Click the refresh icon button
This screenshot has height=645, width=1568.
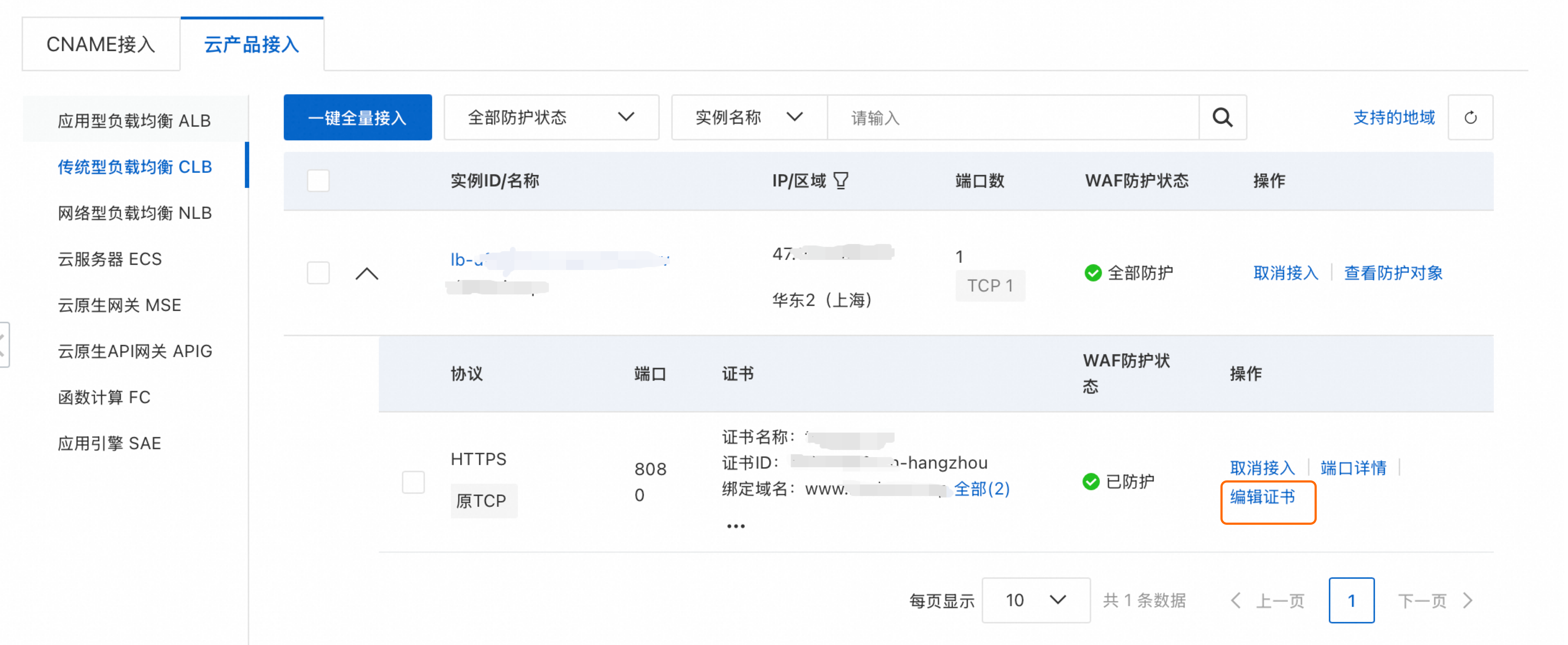[1470, 117]
